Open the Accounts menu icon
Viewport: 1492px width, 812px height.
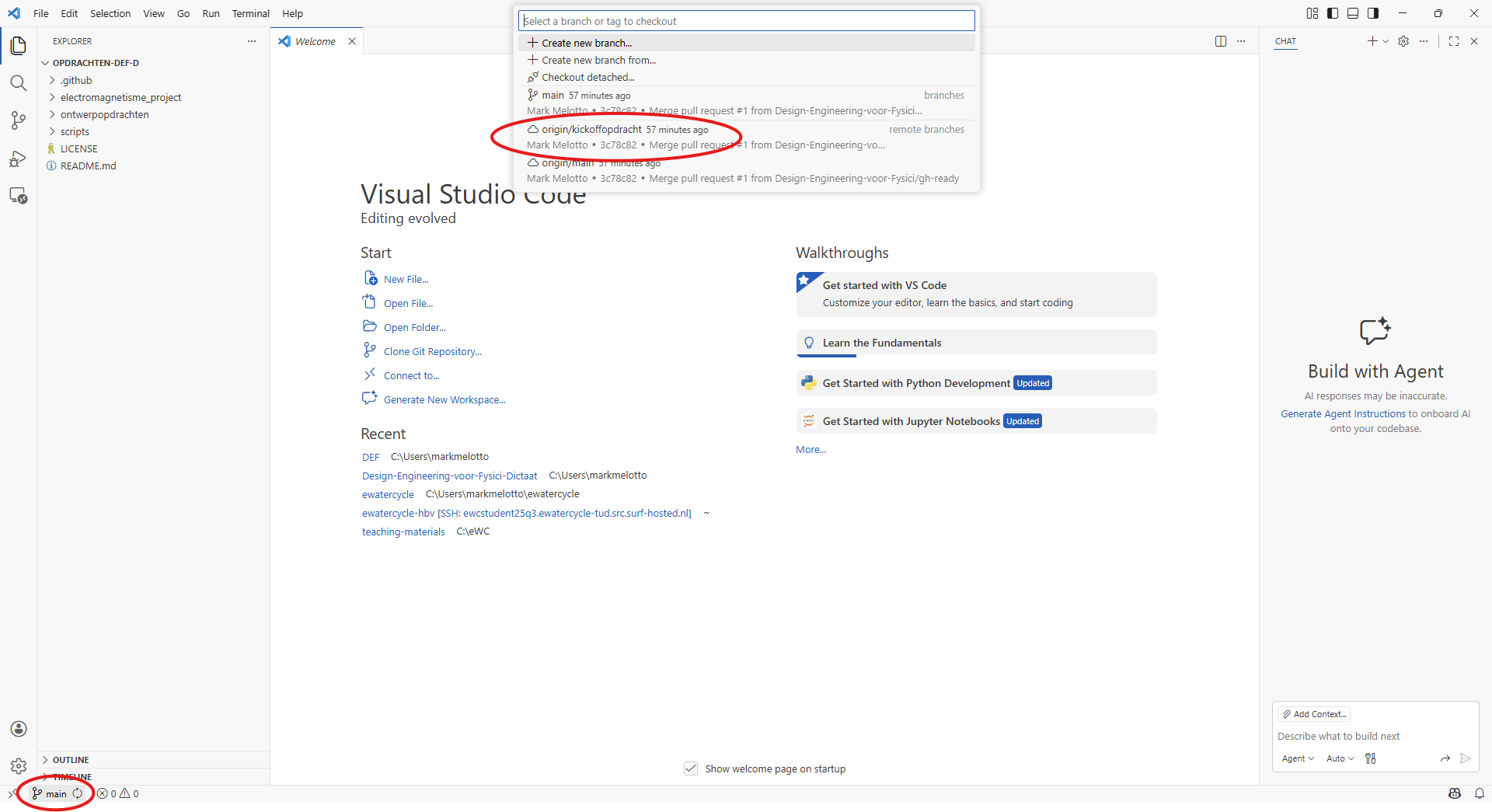(19, 729)
